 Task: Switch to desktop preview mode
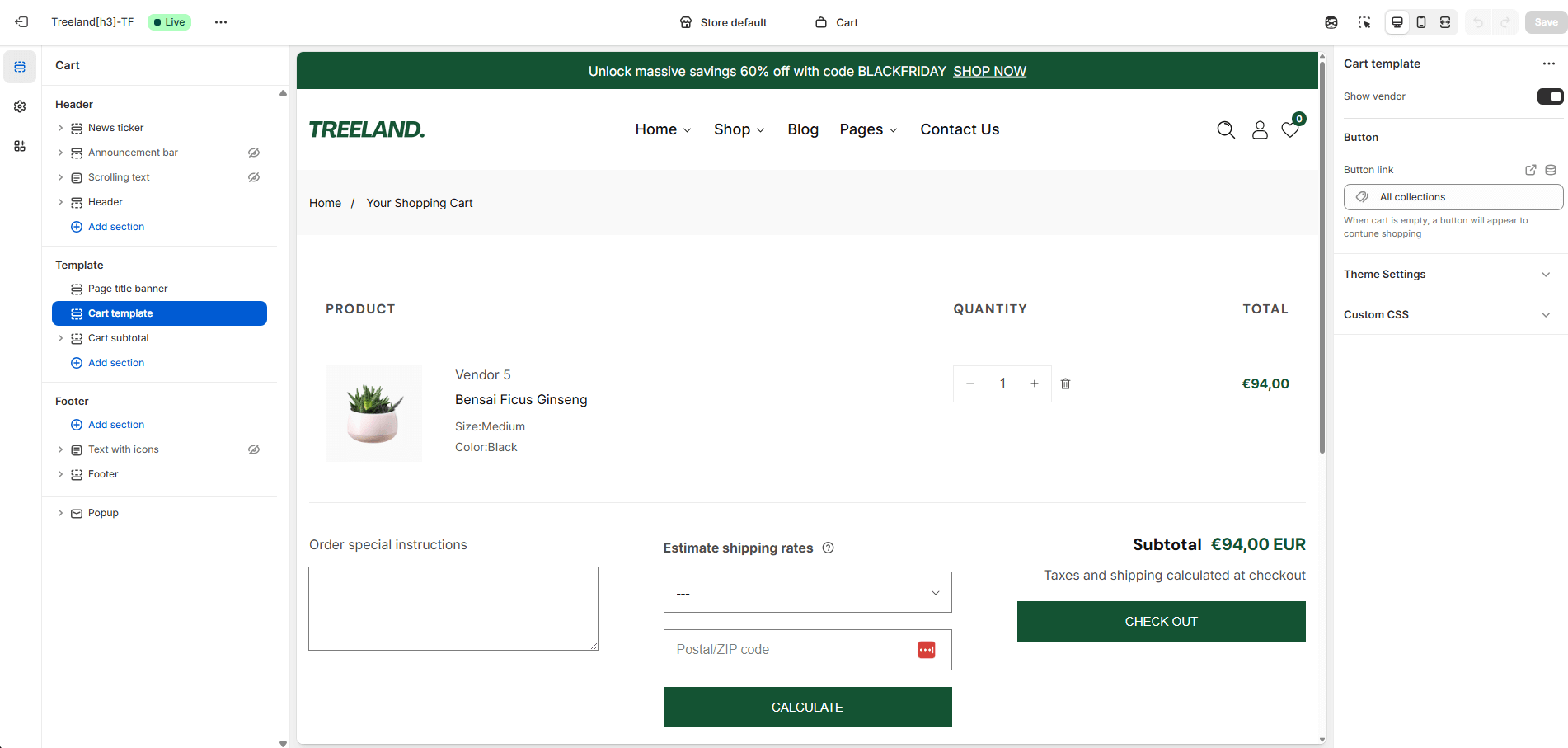tap(1397, 22)
